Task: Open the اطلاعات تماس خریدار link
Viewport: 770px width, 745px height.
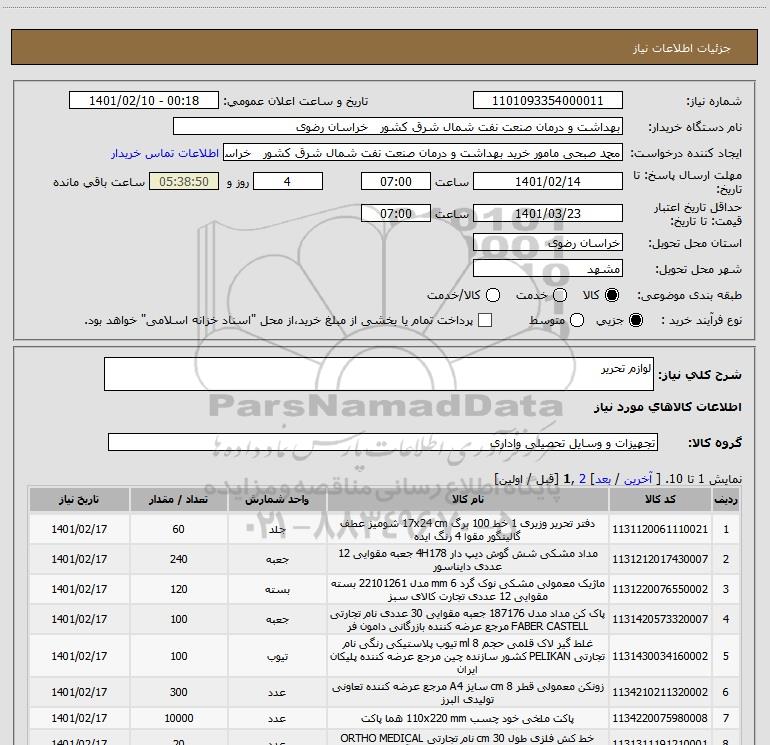Action: point(165,153)
